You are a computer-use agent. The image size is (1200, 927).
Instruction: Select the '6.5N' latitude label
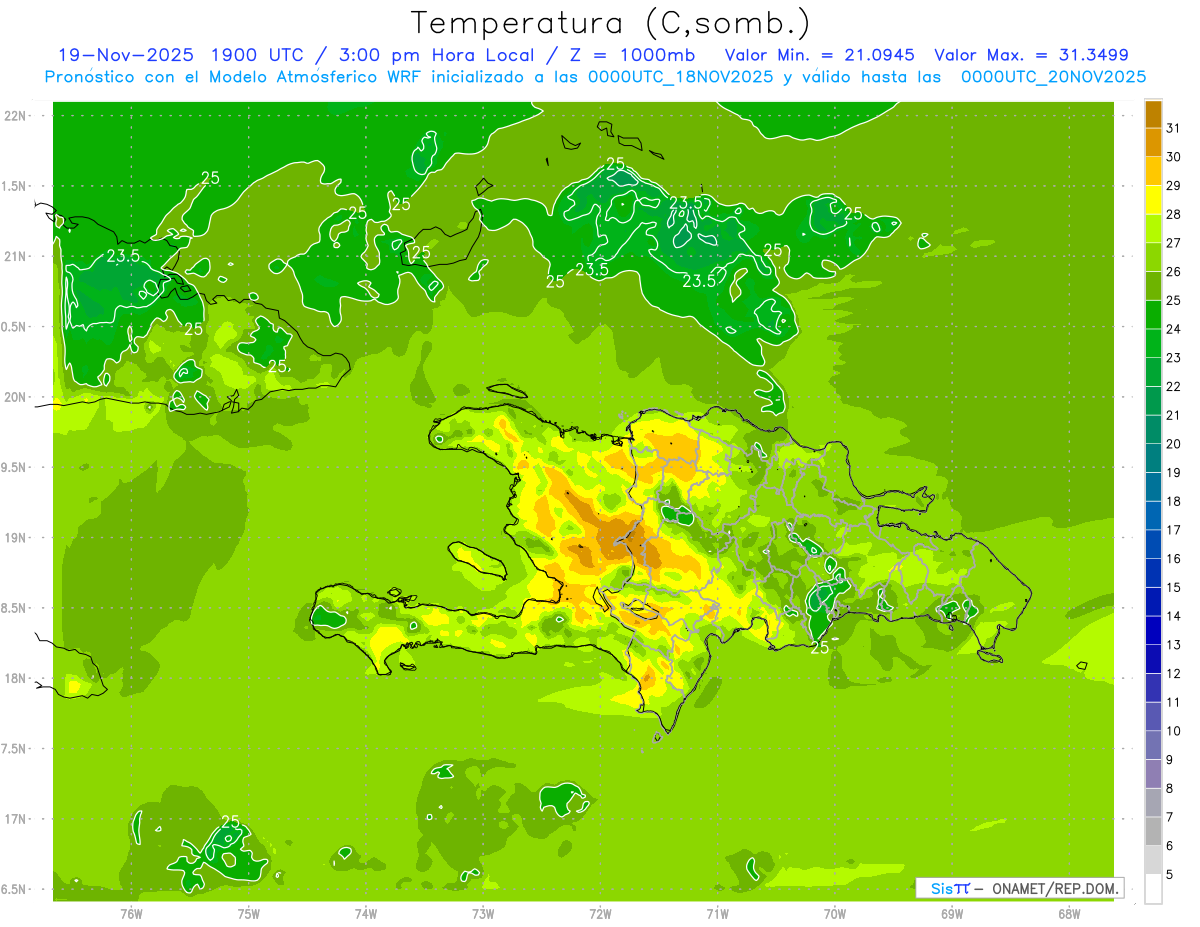coord(15,889)
